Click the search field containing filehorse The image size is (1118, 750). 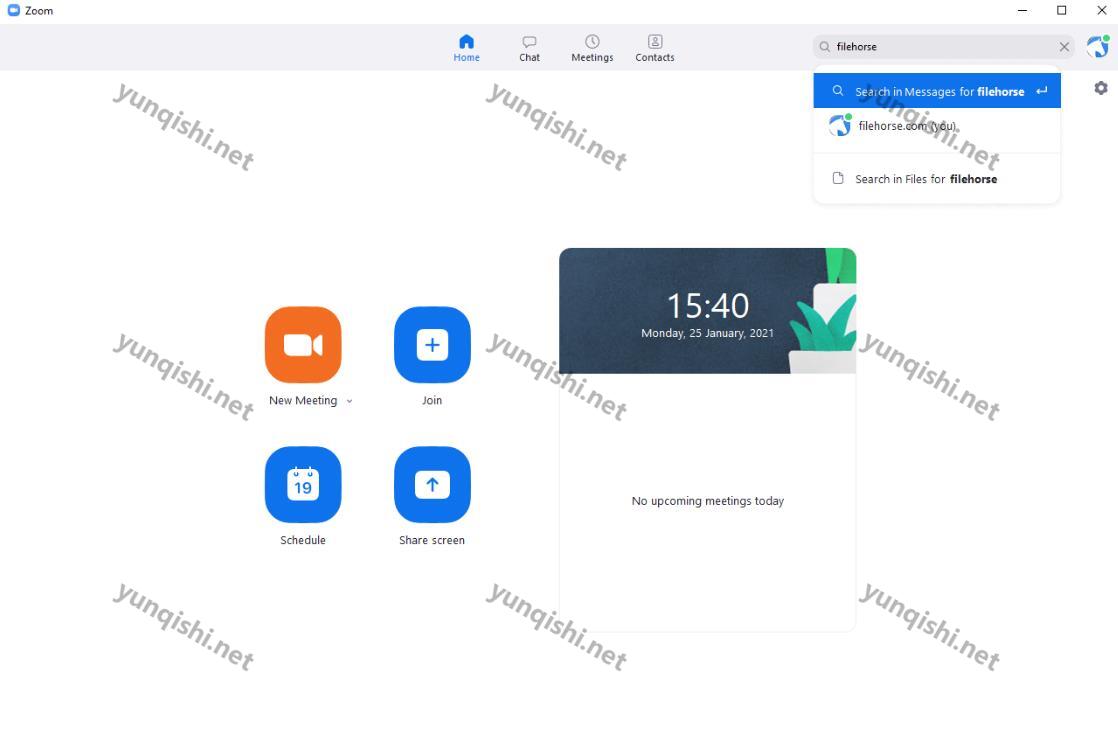pyautogui.click(x=943, y=47)
